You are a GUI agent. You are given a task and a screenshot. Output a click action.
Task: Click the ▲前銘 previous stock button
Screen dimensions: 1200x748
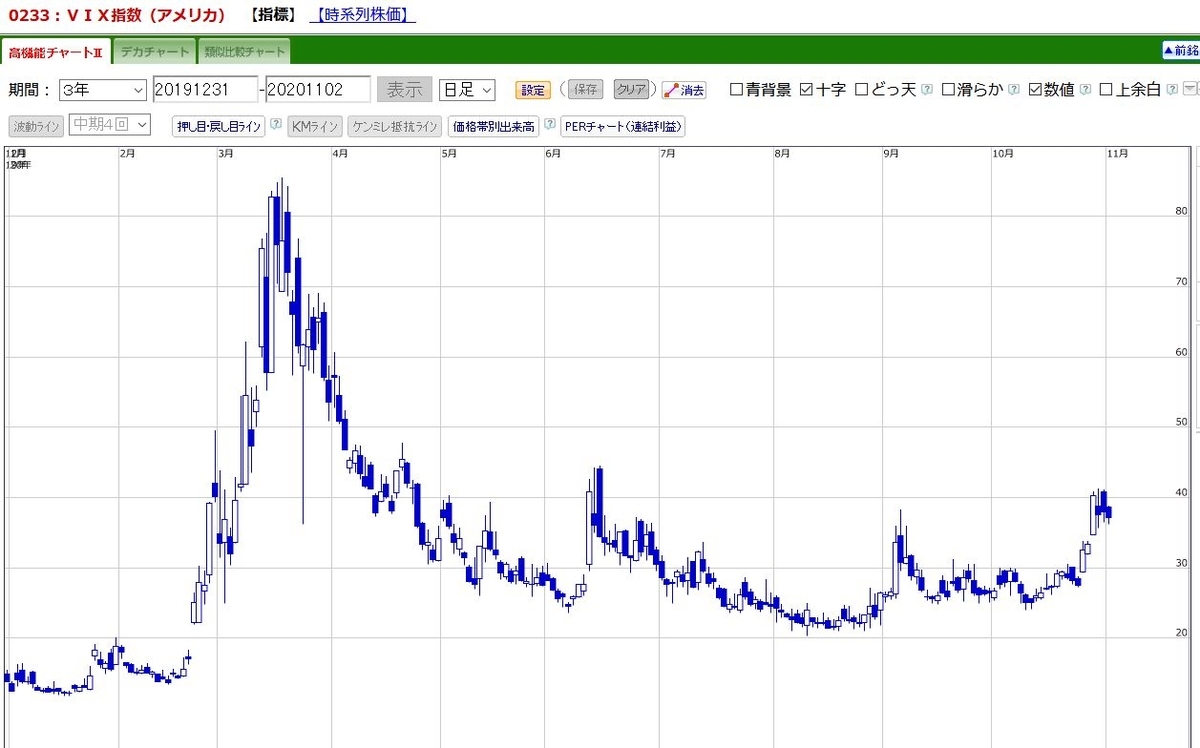coord(1180,50)
